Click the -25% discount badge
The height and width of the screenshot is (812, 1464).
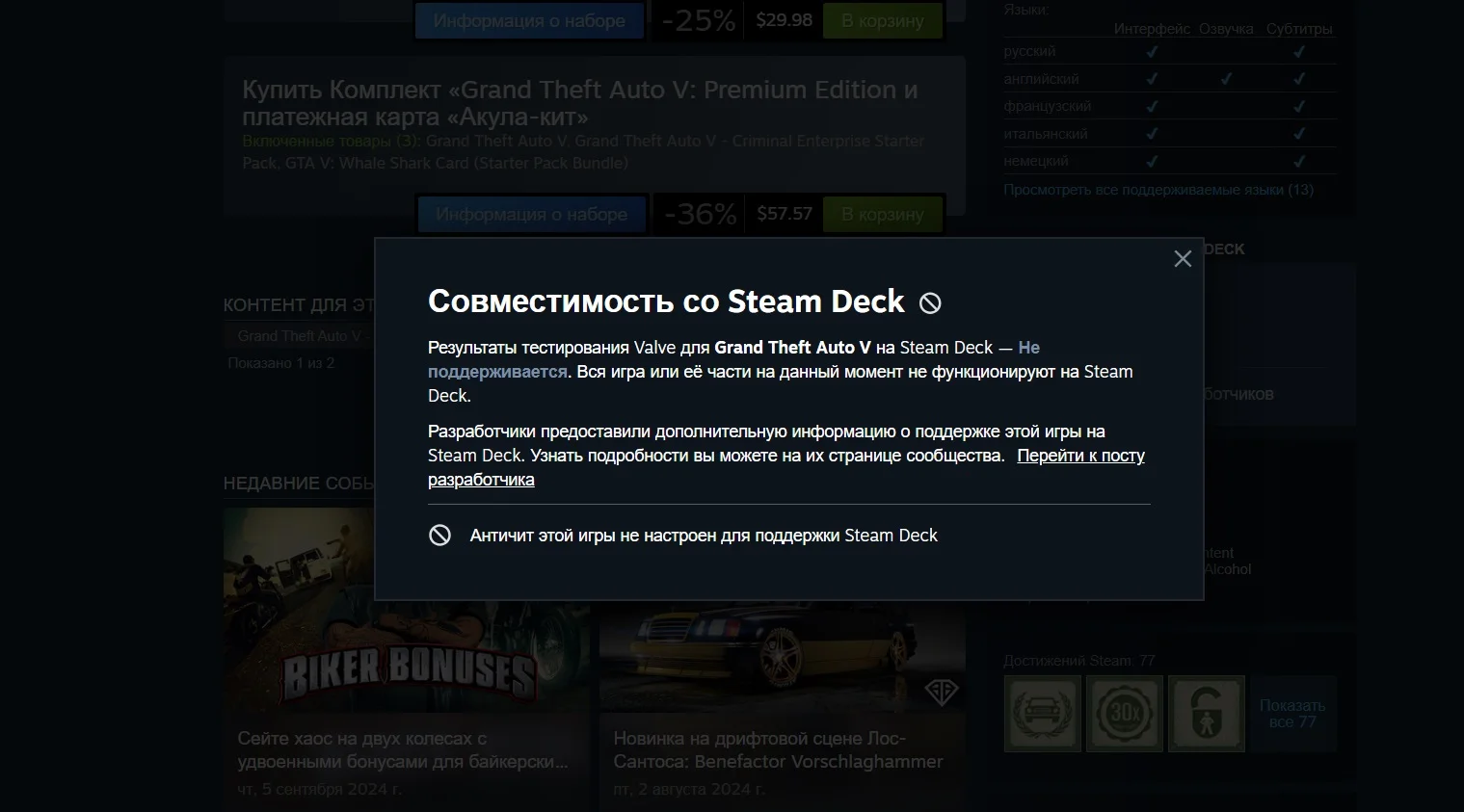tap(699, 20)
